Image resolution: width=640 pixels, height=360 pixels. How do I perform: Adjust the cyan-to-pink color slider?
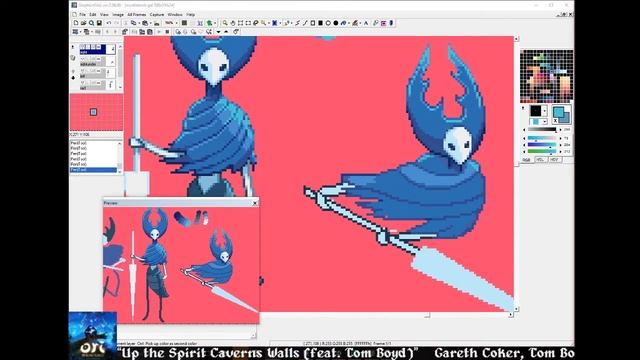click(542, 138)
